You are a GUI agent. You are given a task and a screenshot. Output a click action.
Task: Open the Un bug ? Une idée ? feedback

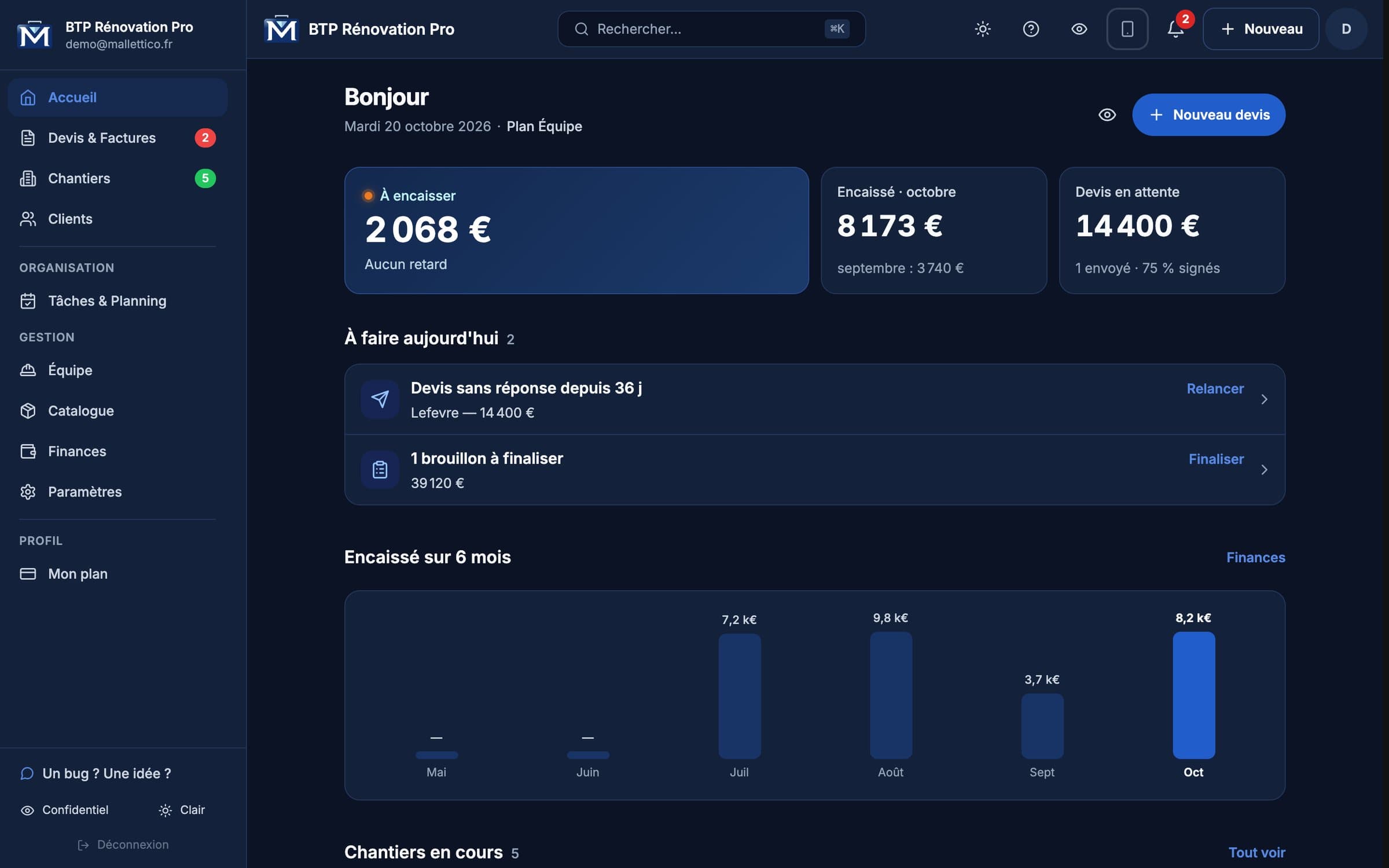[x=95, y=774]
